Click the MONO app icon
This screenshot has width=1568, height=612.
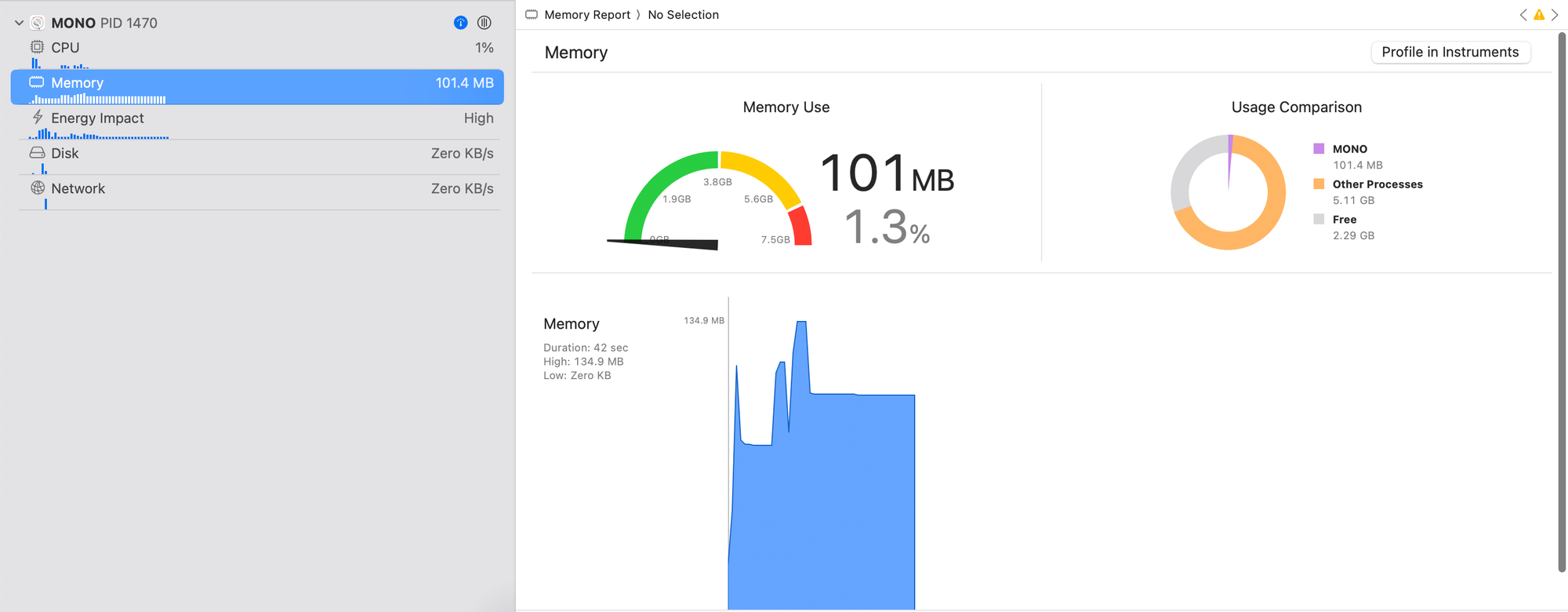point(37,23)
